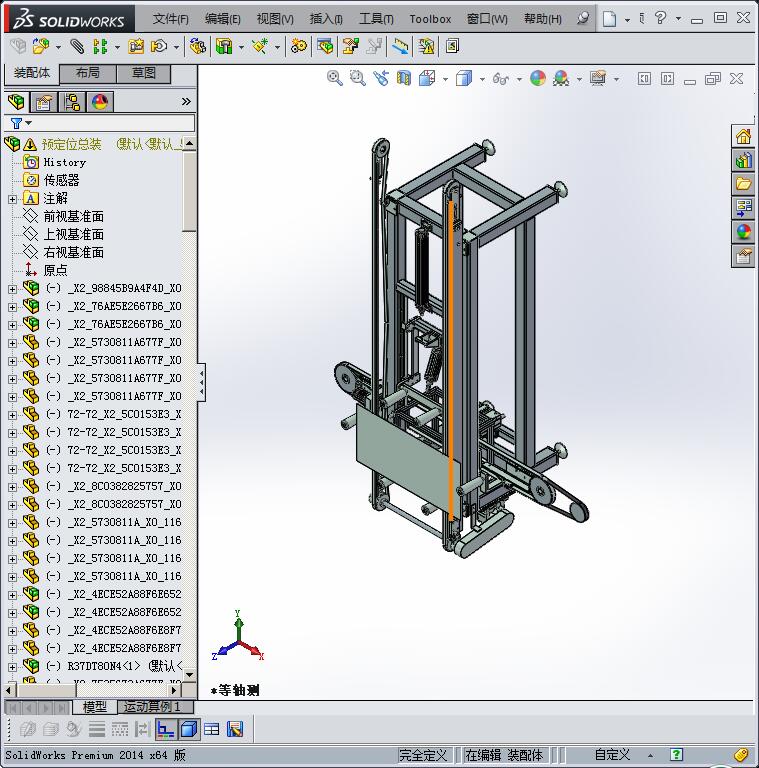Click the Smart Fasteners icon
The height and width of the screenshot is (768, 759).
136,47
